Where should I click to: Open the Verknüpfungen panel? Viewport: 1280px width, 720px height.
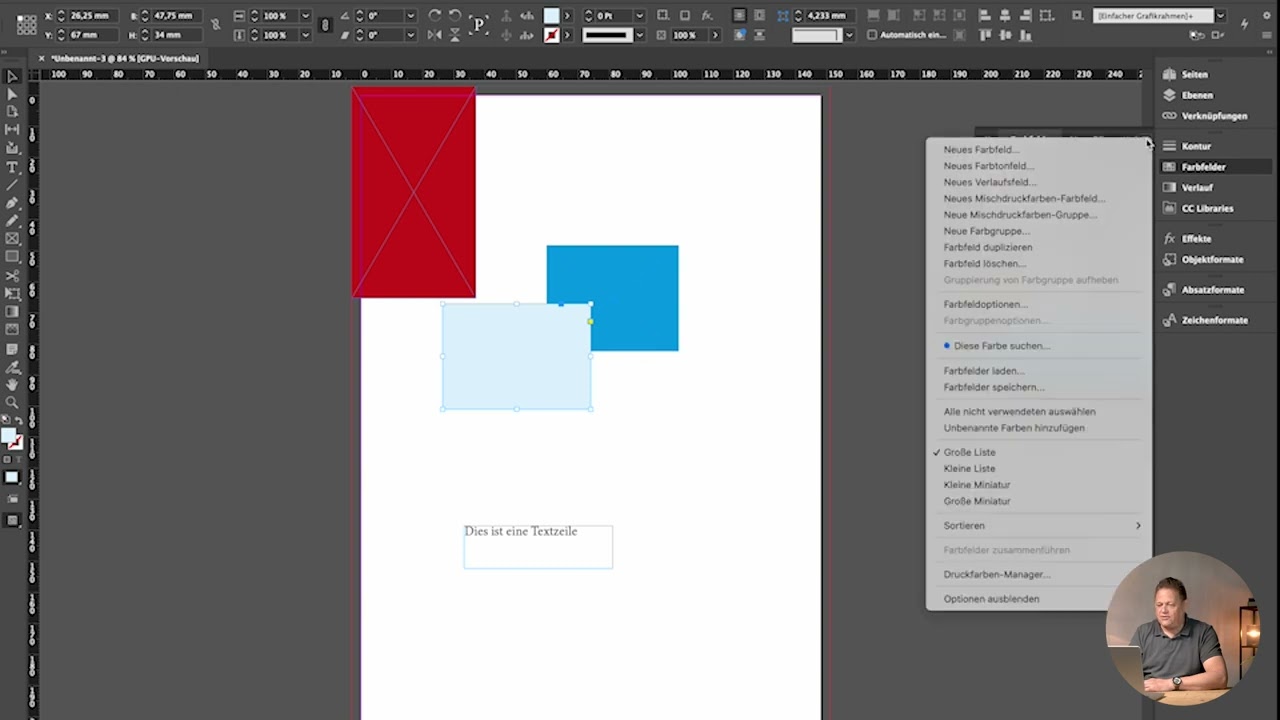(1214, 116)
